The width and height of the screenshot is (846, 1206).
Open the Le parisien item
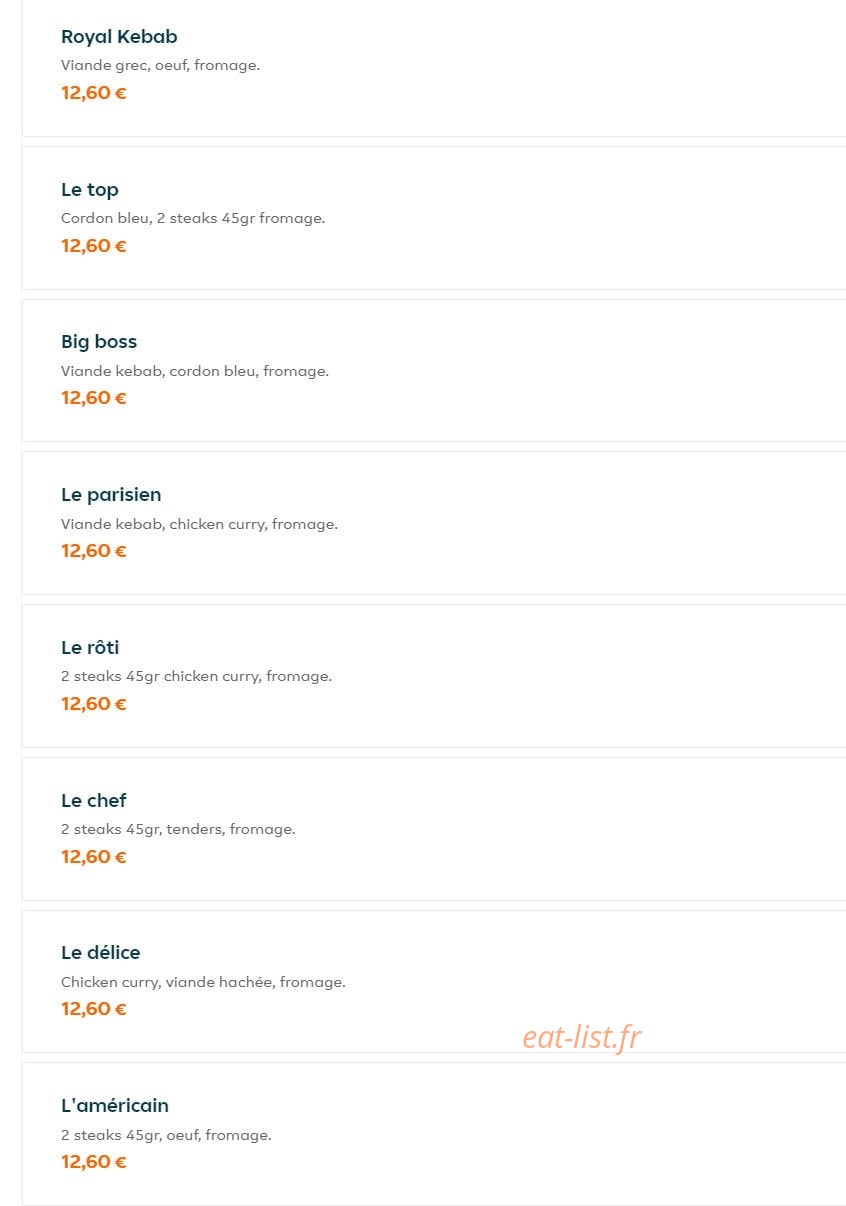pyautogui.click(x=434, y=523)
